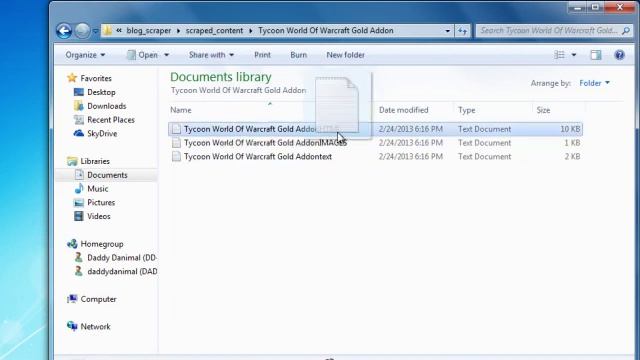Open the recent locations dropdown arrow
Viewport: 640px width, 360px height.
tap(95, 31)
